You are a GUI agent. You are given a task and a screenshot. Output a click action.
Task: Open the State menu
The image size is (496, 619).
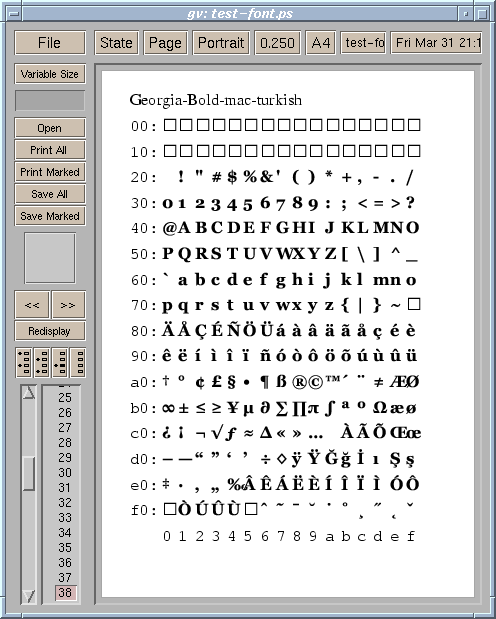coord(116,43)
